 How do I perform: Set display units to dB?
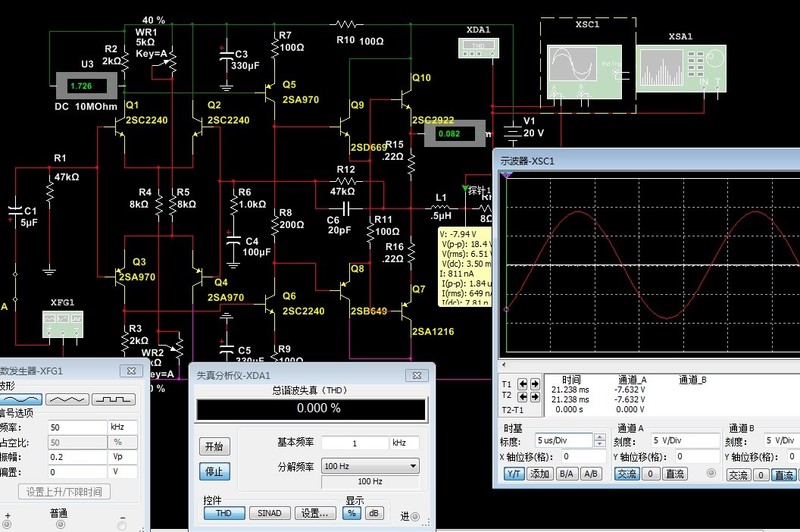(377, 512)
